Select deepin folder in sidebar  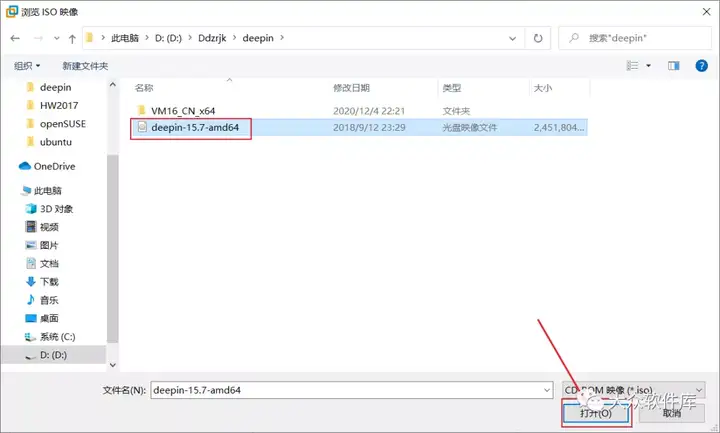[x=55, y=87]
